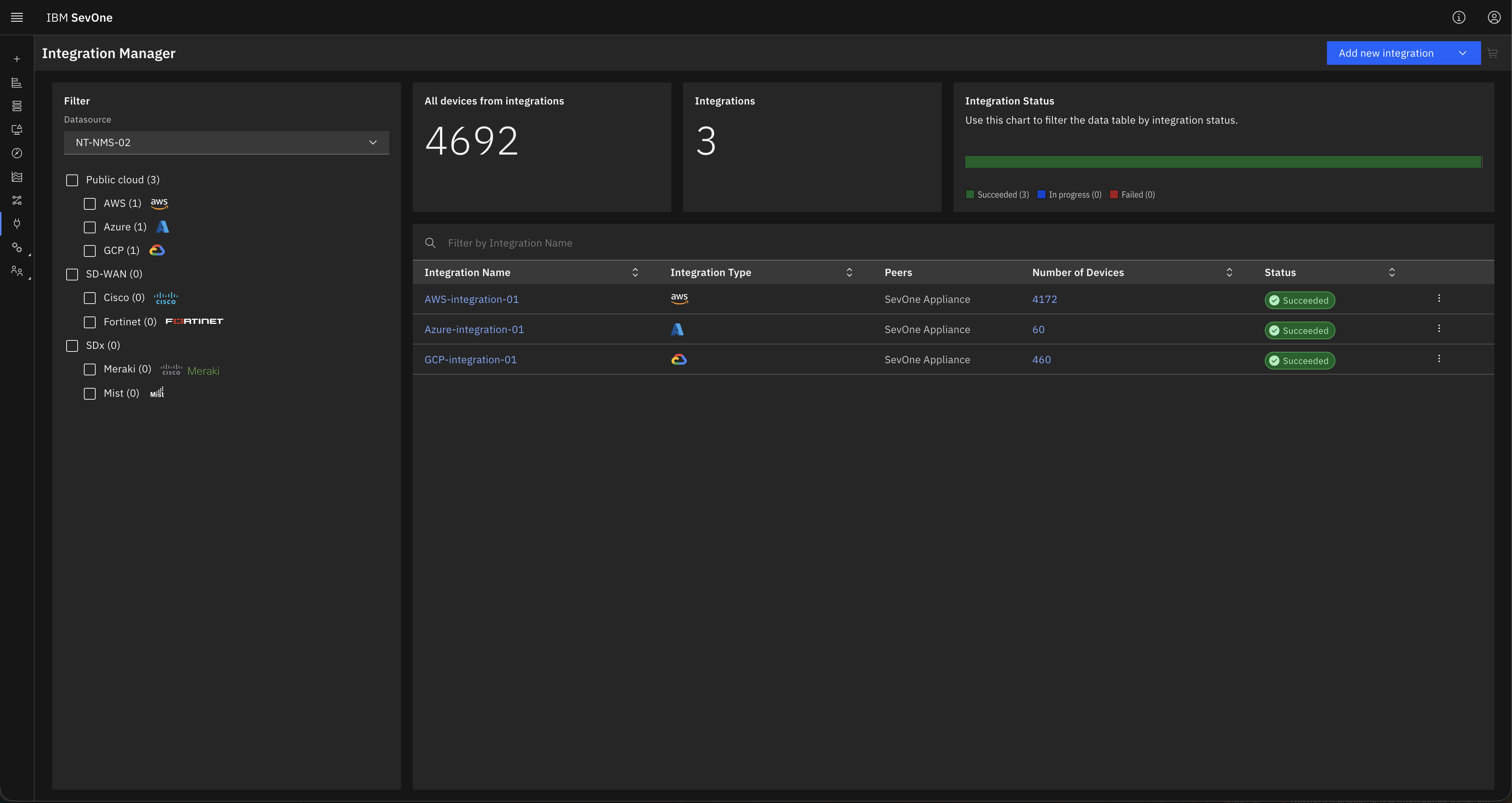Click the green Succeeded status bar

point(1223,162)
